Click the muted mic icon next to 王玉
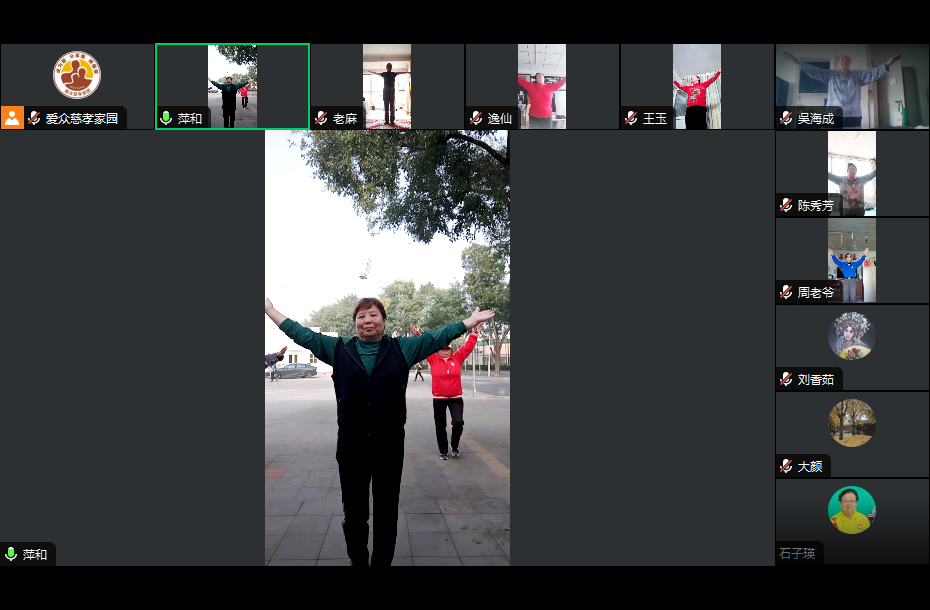 pyautogui.click(x=631, y=118)
